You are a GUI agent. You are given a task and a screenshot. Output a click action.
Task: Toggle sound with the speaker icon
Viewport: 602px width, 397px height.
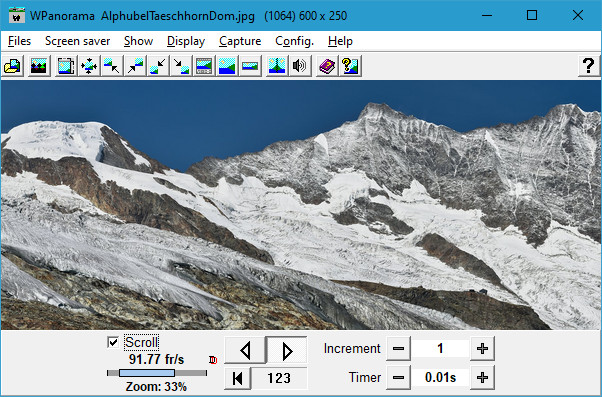(300, 66)
